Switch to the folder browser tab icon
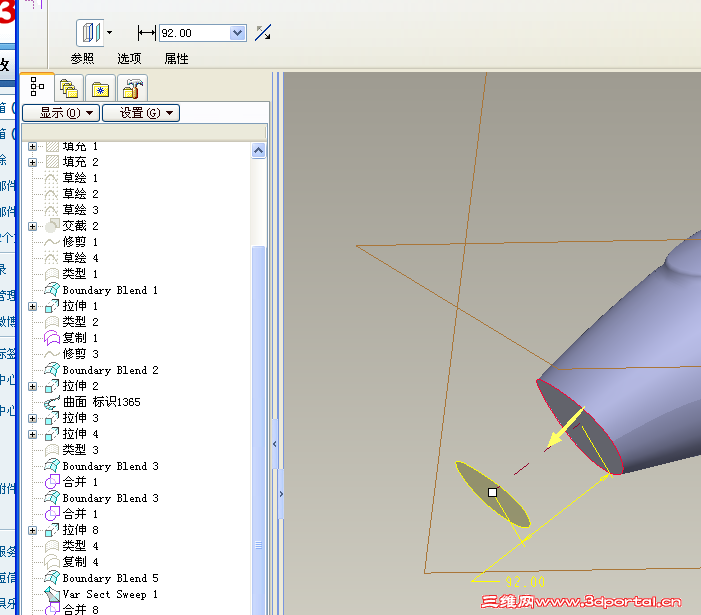The width and height of the screenshot is (701, 615). [x=101, y=88]
